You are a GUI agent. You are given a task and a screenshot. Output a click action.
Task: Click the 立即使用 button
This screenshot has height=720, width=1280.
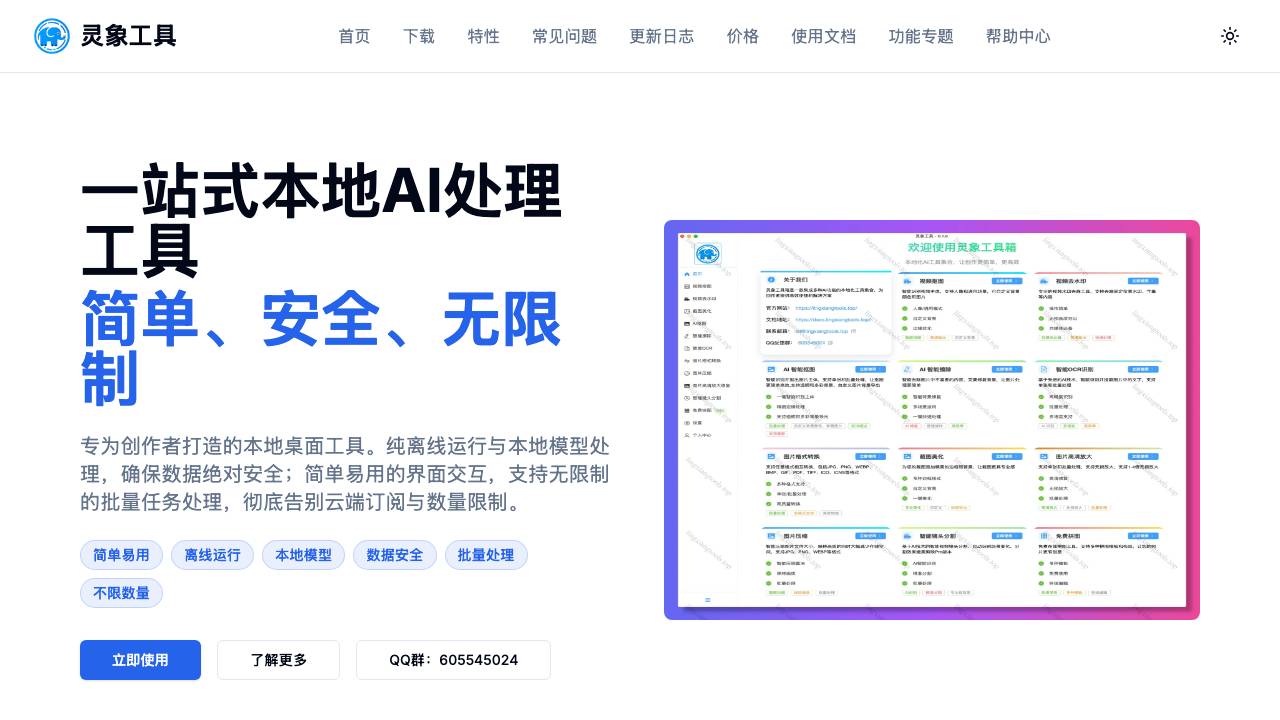tap(140, 660)
